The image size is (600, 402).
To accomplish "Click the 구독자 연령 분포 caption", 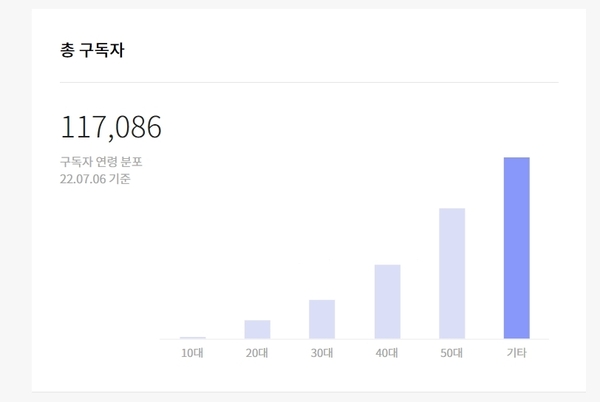I will [x=101, y=161].
